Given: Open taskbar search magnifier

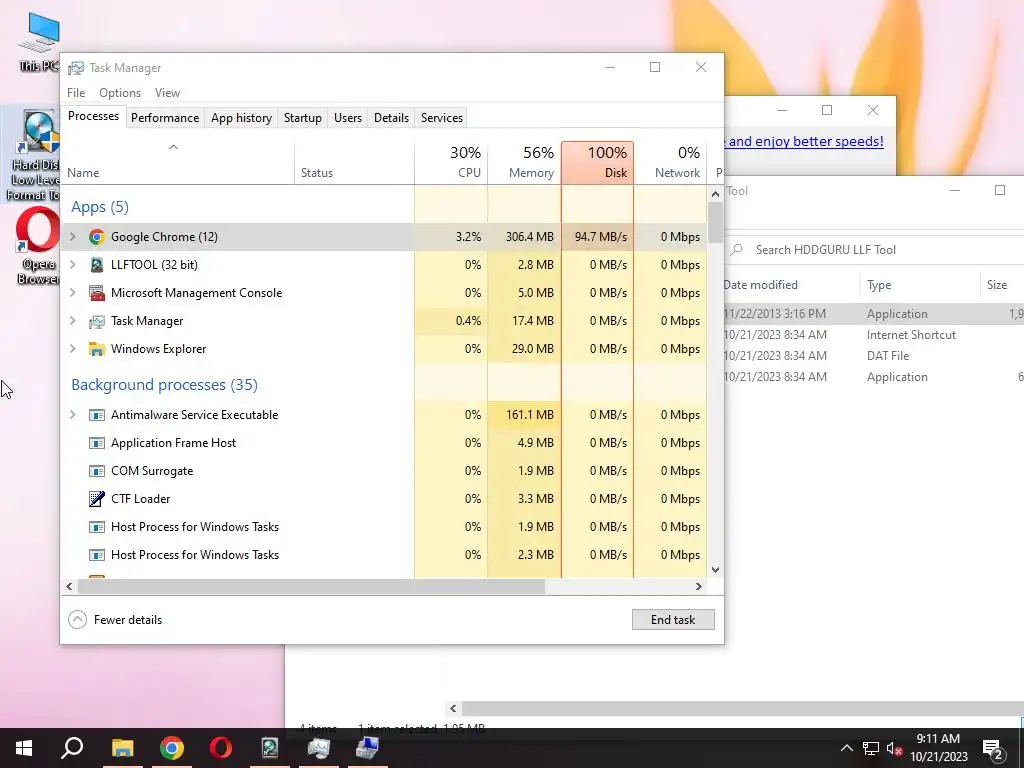Looking at the screenshot, I should [x=72, y=748].
